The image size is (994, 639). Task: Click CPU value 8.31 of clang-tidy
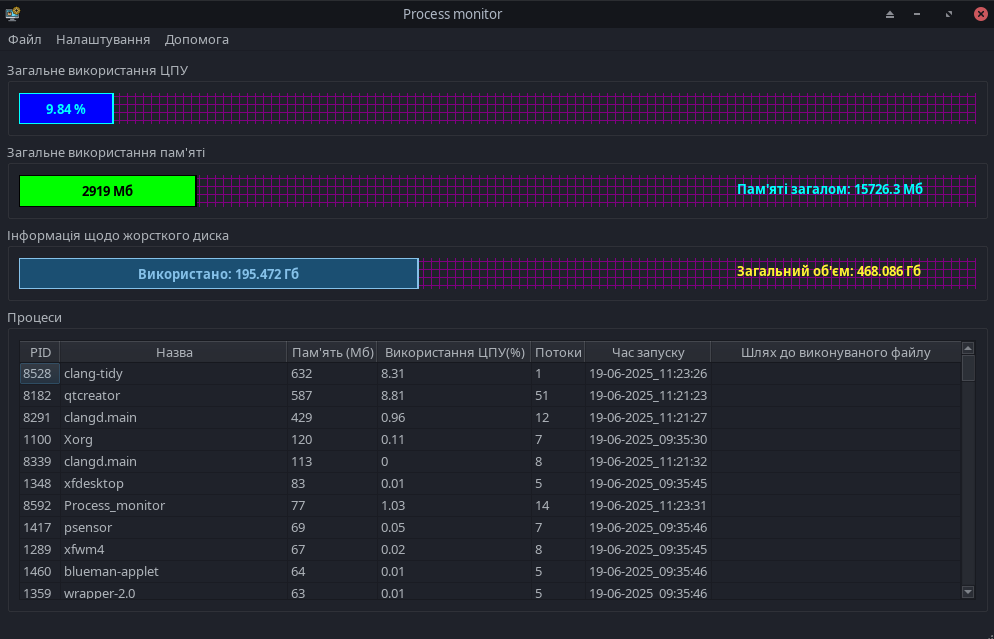click(393, 373)
